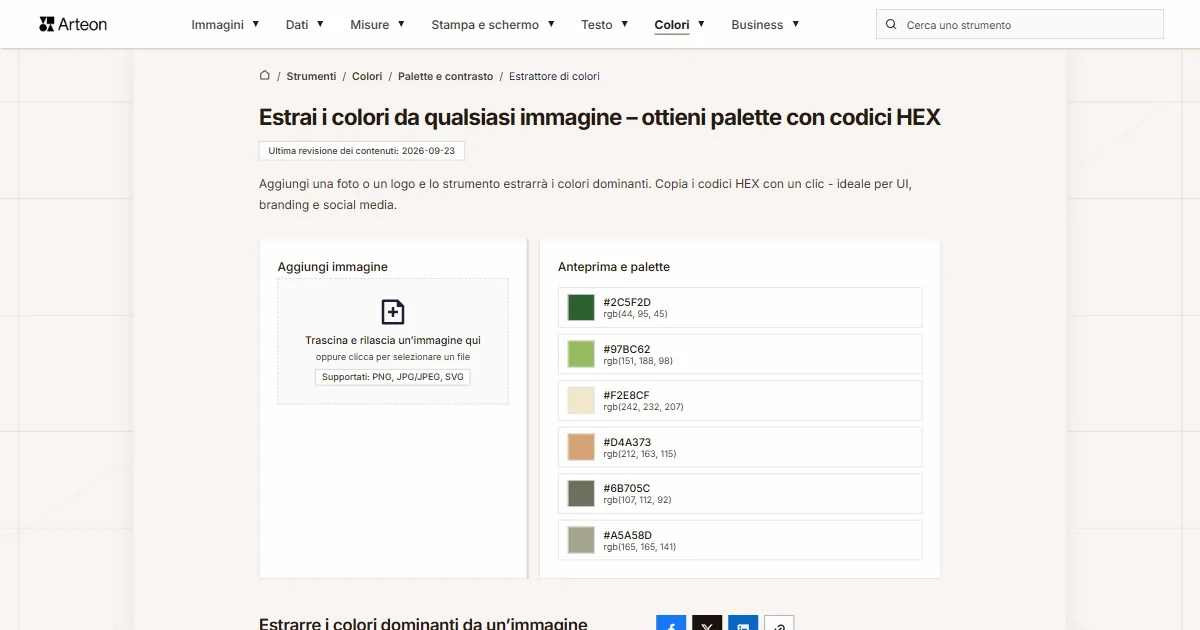This screenshot has height=630, width=1200.
Task: Click the dark green #2C5F2D swatch
Action: tap(581, 308)
